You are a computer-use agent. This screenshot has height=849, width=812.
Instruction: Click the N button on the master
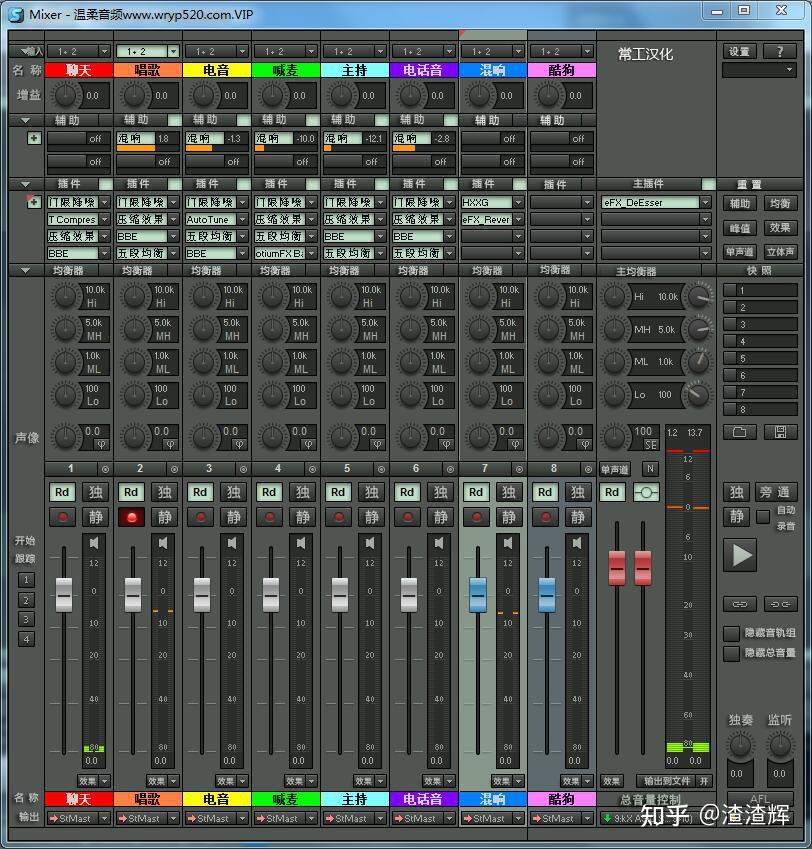point(650,469)
